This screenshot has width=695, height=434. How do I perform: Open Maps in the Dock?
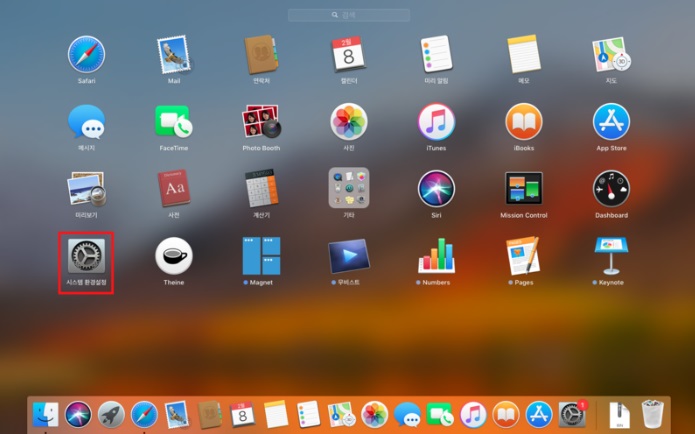coord(342,414)
